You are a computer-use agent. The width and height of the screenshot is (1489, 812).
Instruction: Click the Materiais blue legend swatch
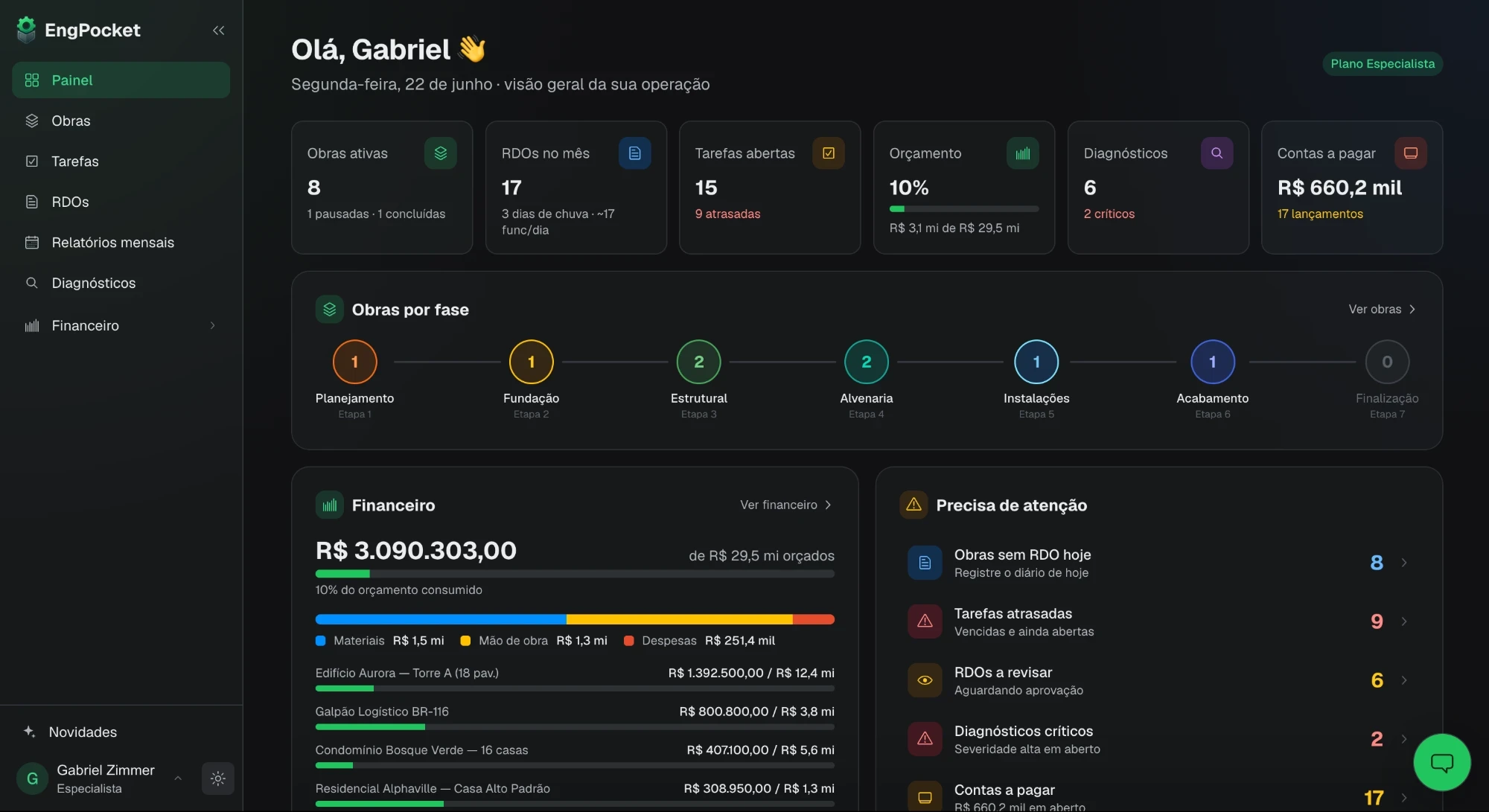click(321, 641)
